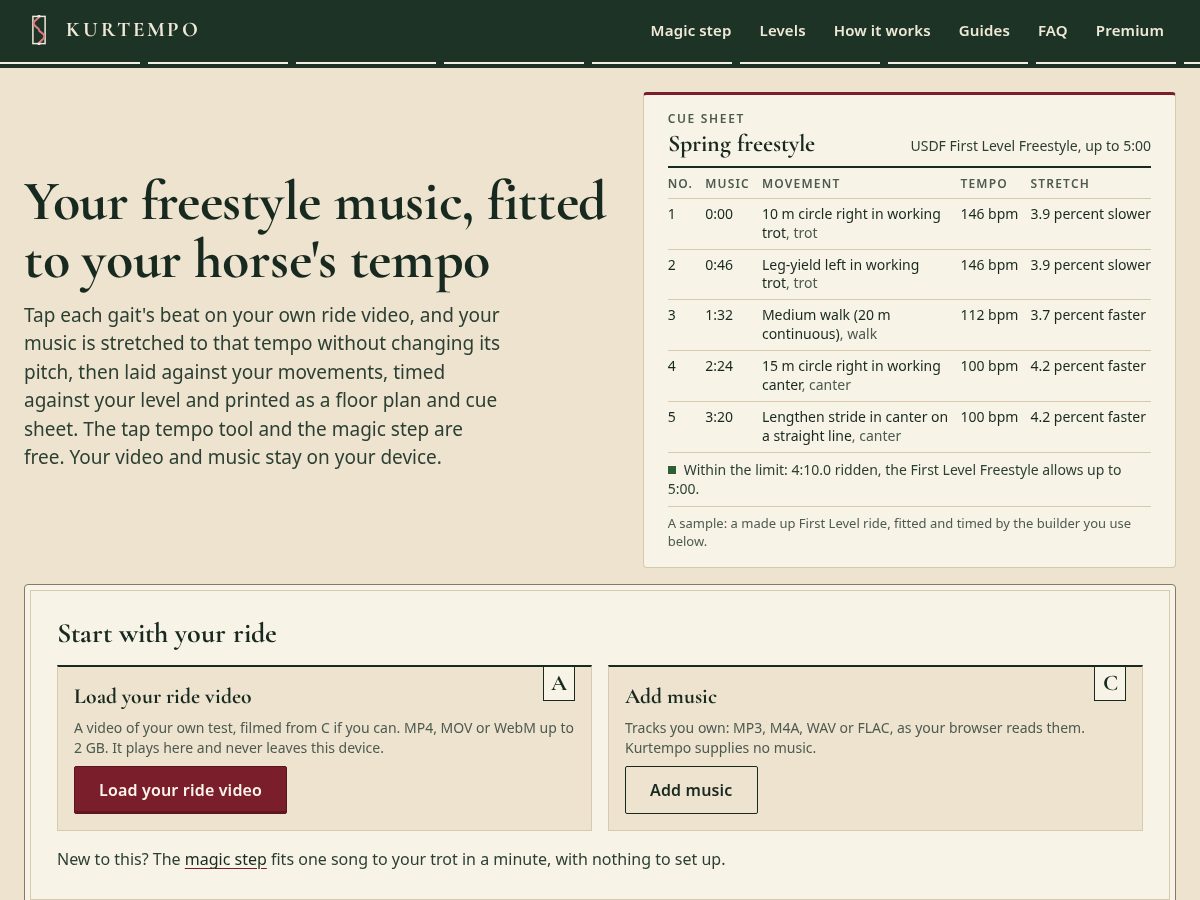
Task: Click the Add music button
Action: 691,790
